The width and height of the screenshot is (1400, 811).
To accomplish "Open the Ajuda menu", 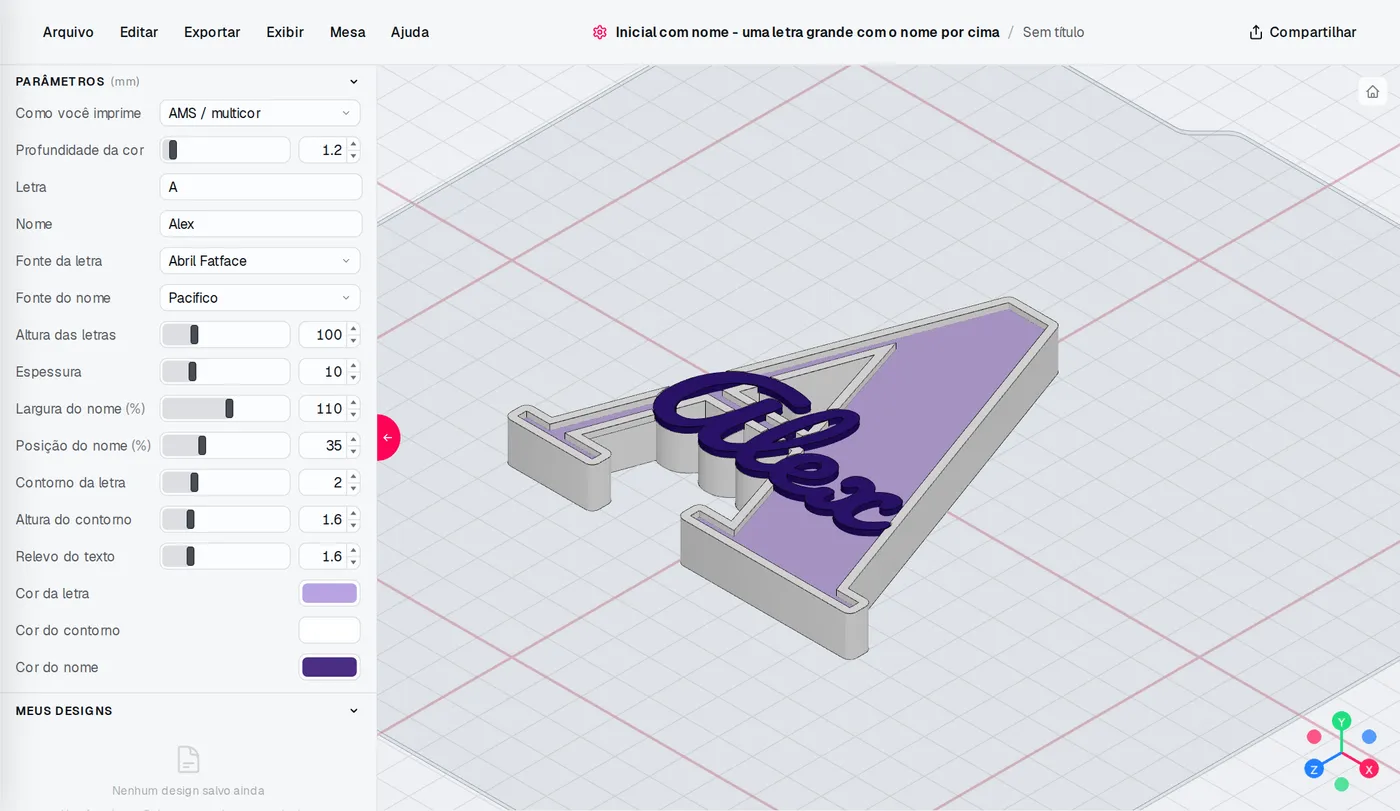I will (410, 32).
